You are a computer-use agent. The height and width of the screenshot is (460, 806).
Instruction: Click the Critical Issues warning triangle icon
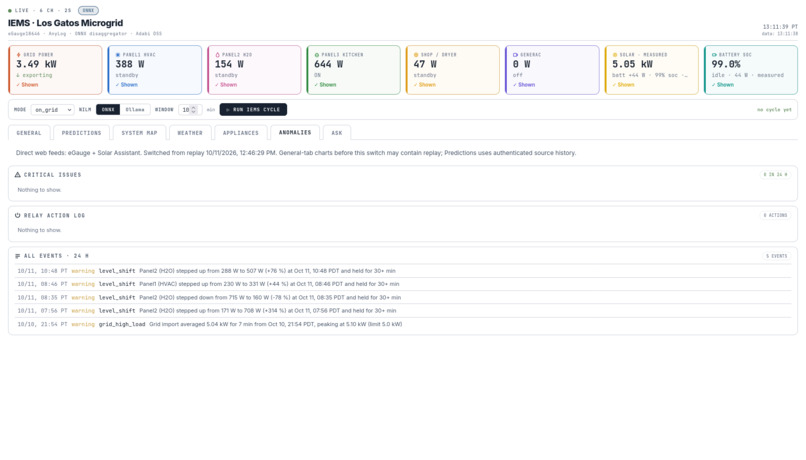[x=17, y=175]
